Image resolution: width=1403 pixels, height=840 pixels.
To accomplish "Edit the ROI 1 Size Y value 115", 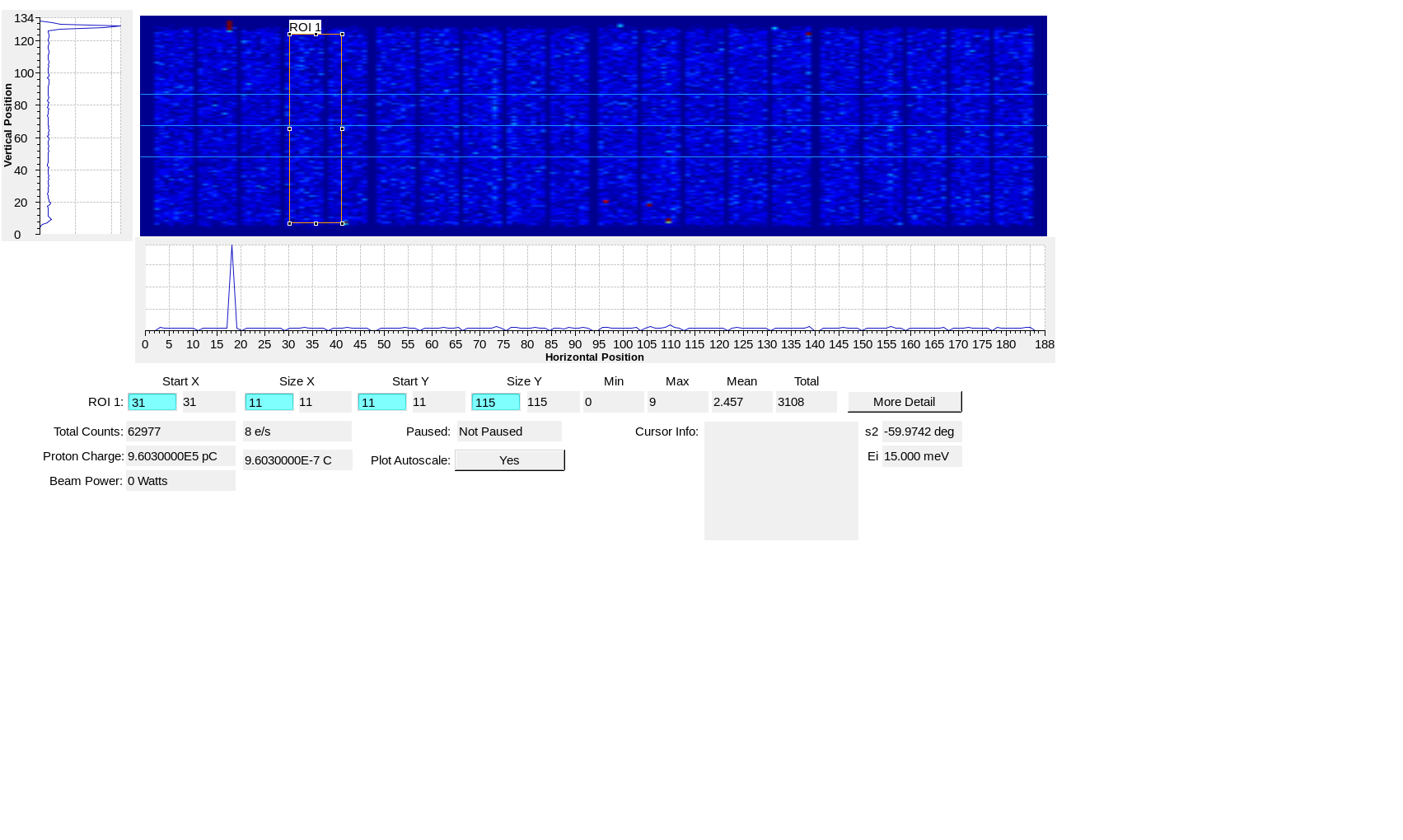I will [x=495, y=401].
